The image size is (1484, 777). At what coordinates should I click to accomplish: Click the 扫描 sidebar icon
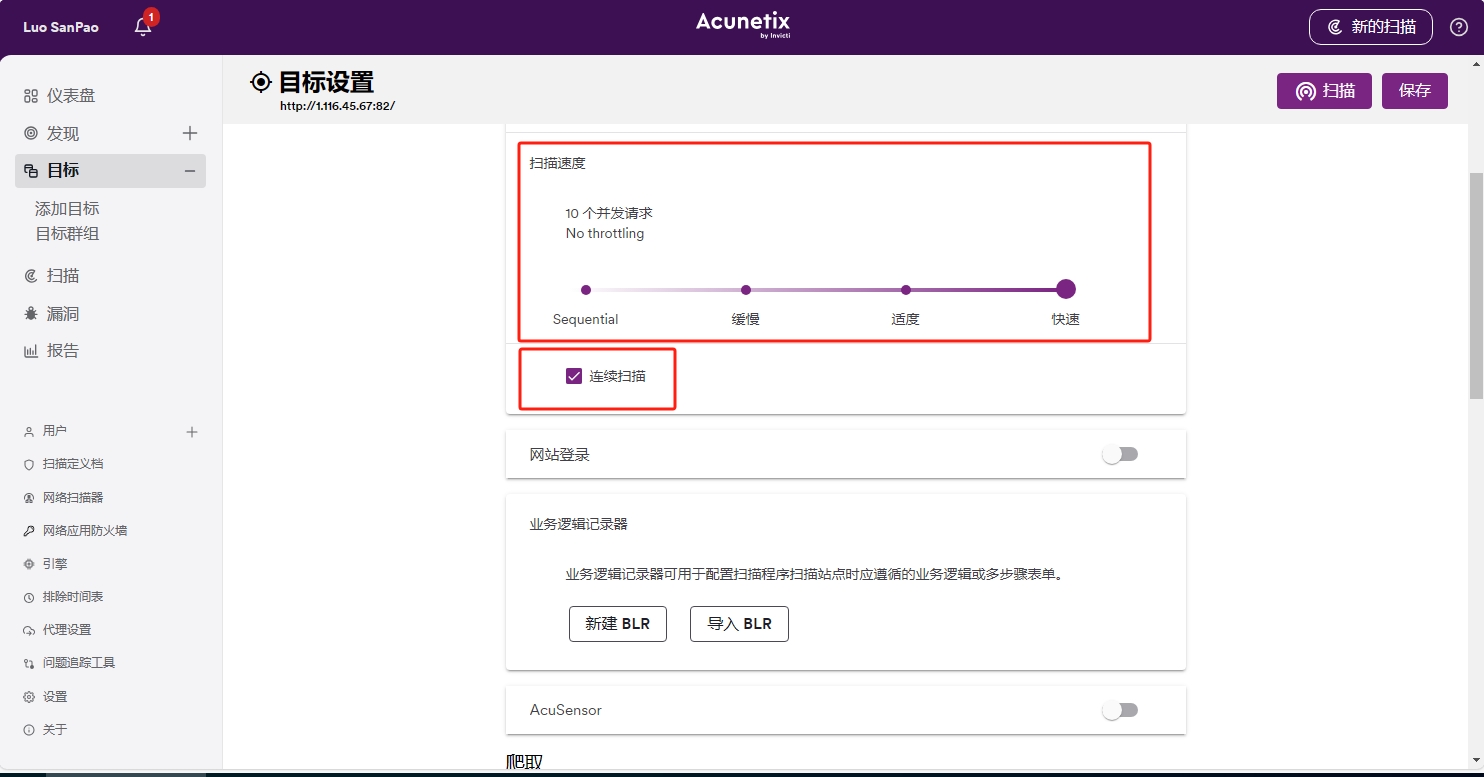[x=31, y=276]
